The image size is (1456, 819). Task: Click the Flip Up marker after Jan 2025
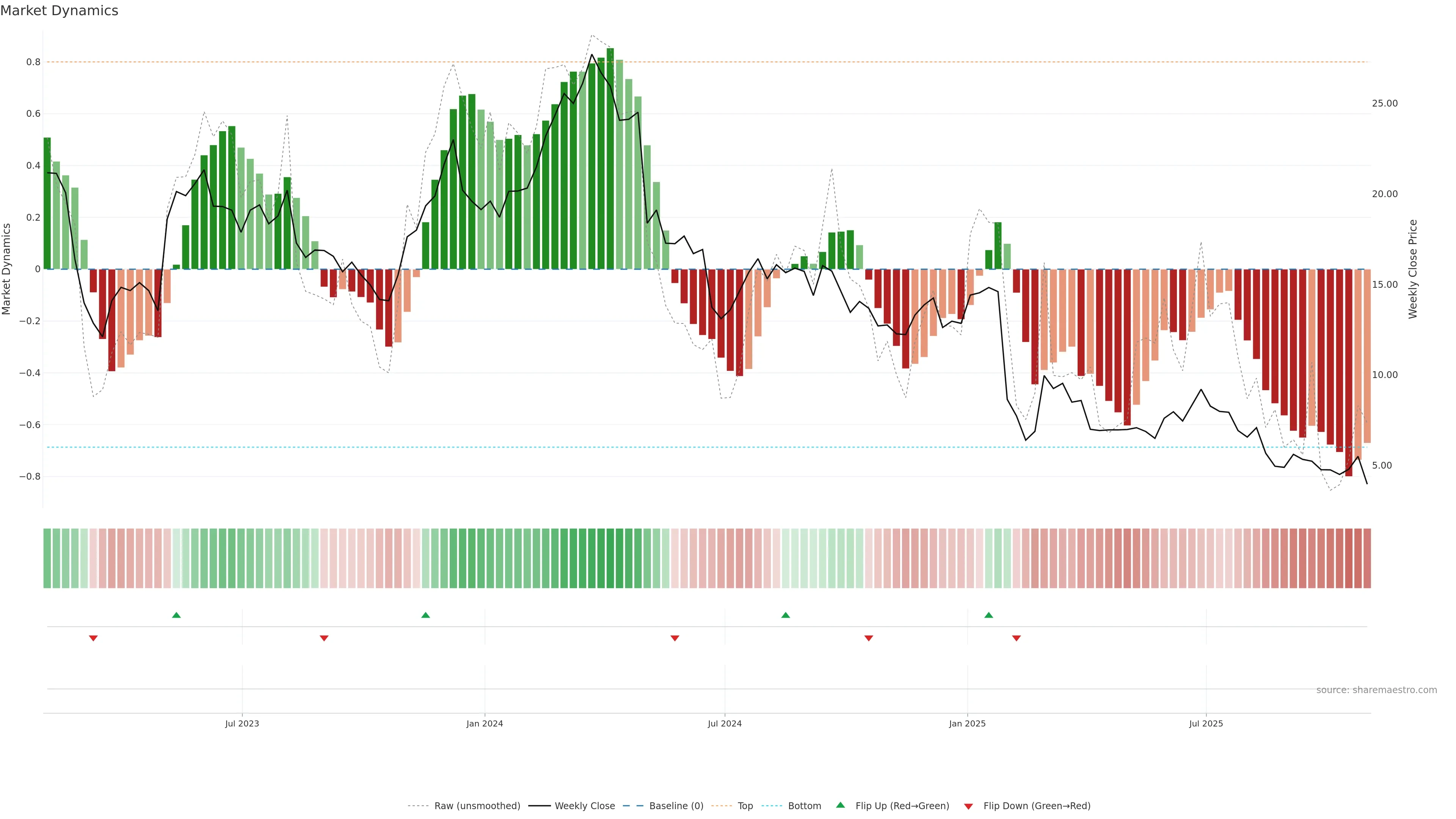pyautogui.click(x=988, y=615)
